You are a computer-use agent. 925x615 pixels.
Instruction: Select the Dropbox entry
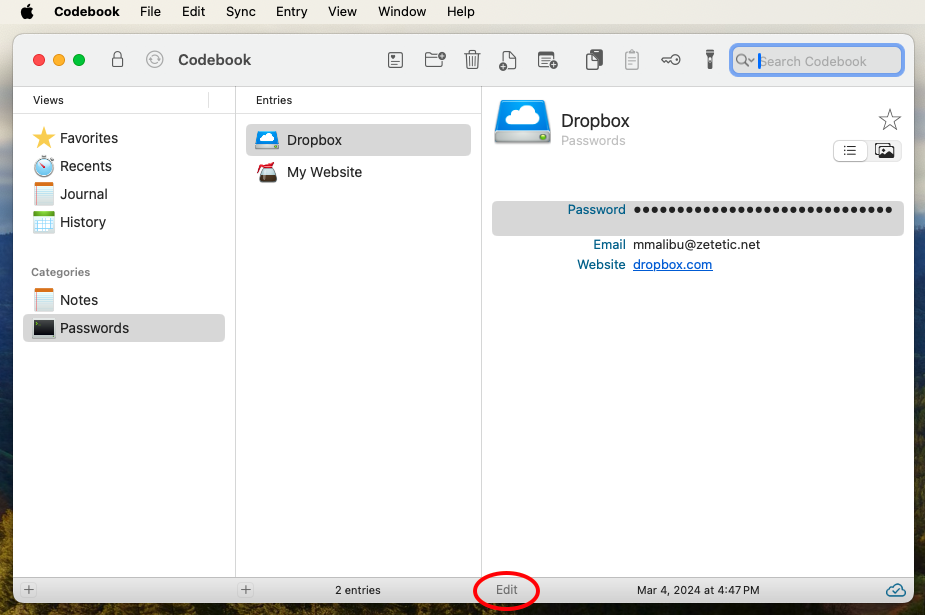coord(358,140)
